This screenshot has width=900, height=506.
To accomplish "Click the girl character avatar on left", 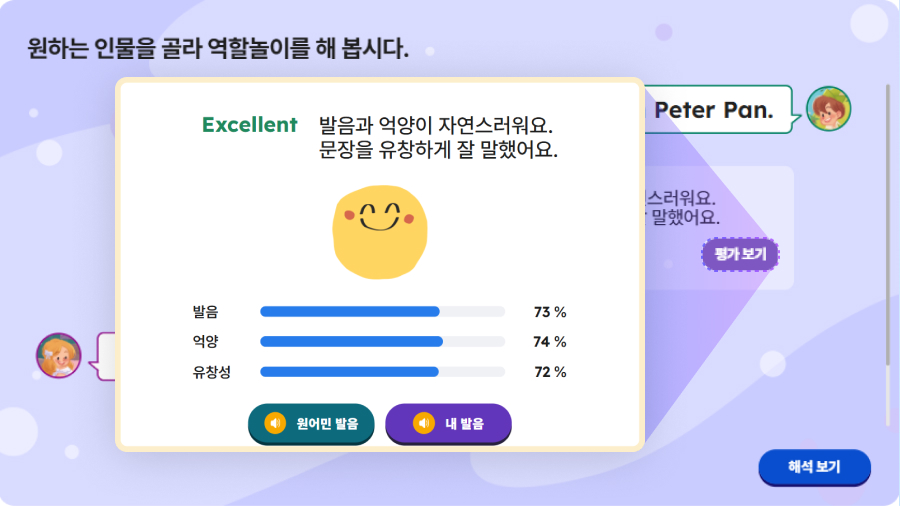I will [x=59, y=355].
